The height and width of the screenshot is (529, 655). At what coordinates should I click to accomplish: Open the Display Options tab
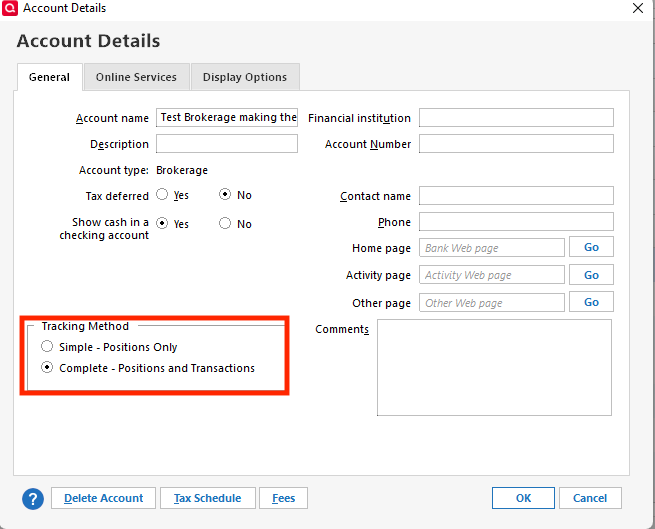[244, 77]
